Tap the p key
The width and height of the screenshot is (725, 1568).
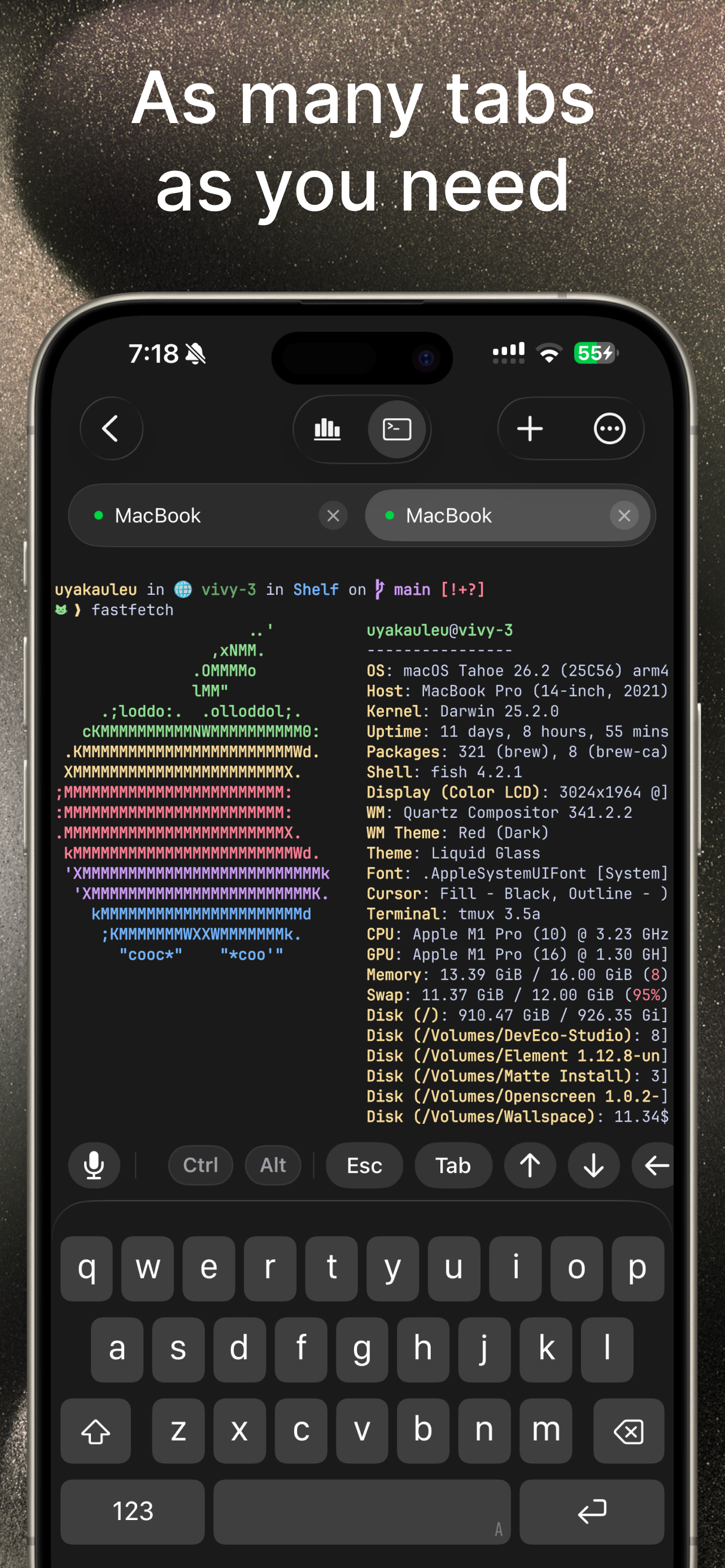tap(638, 1268)
